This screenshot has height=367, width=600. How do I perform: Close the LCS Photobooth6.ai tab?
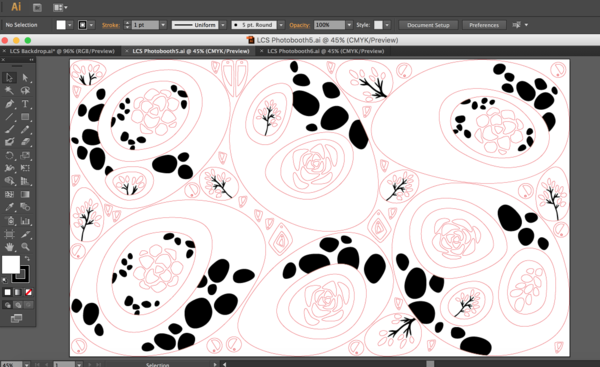coord(262,51)
